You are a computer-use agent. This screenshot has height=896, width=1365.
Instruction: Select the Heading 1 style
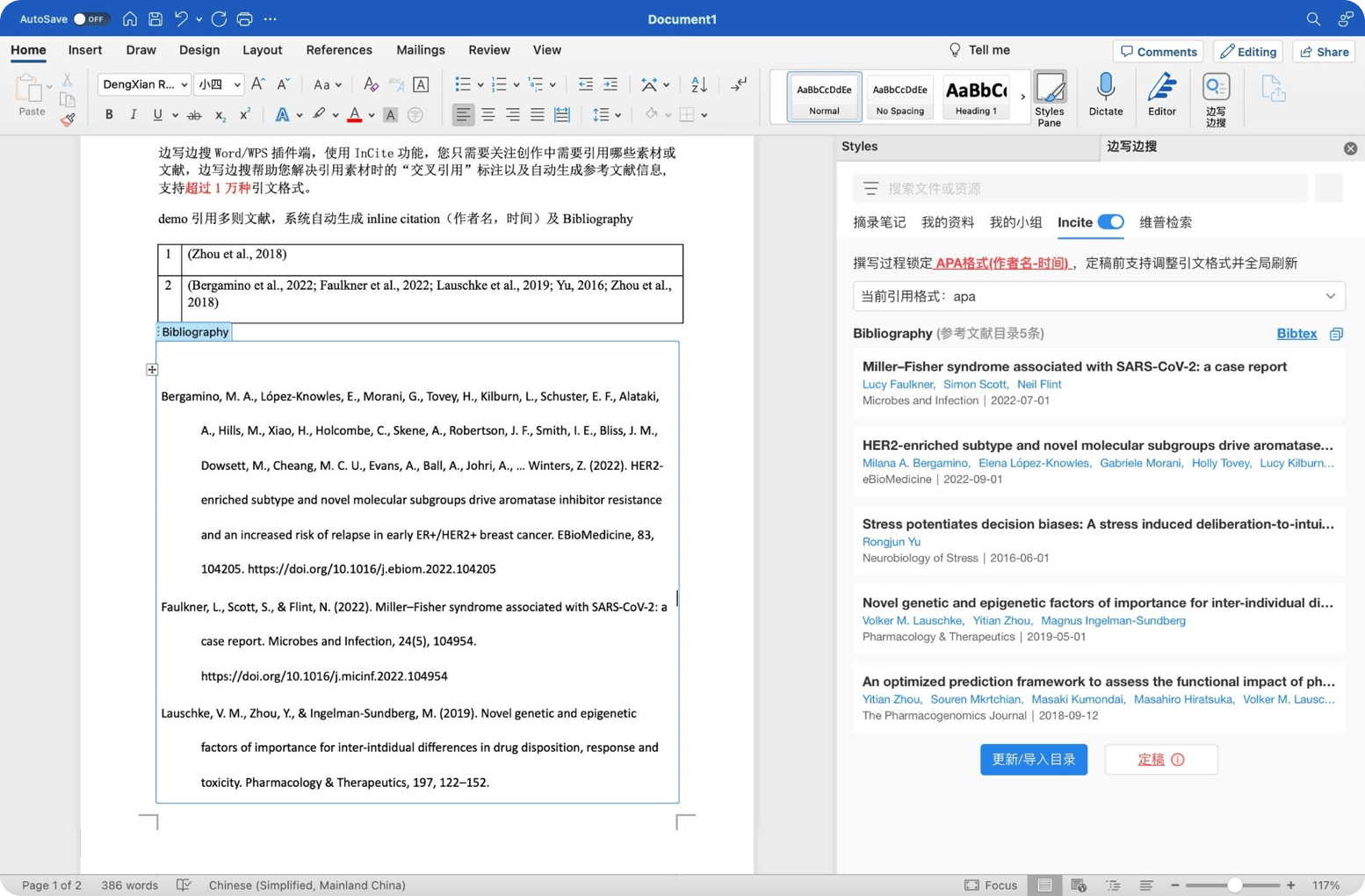point(976,96)
